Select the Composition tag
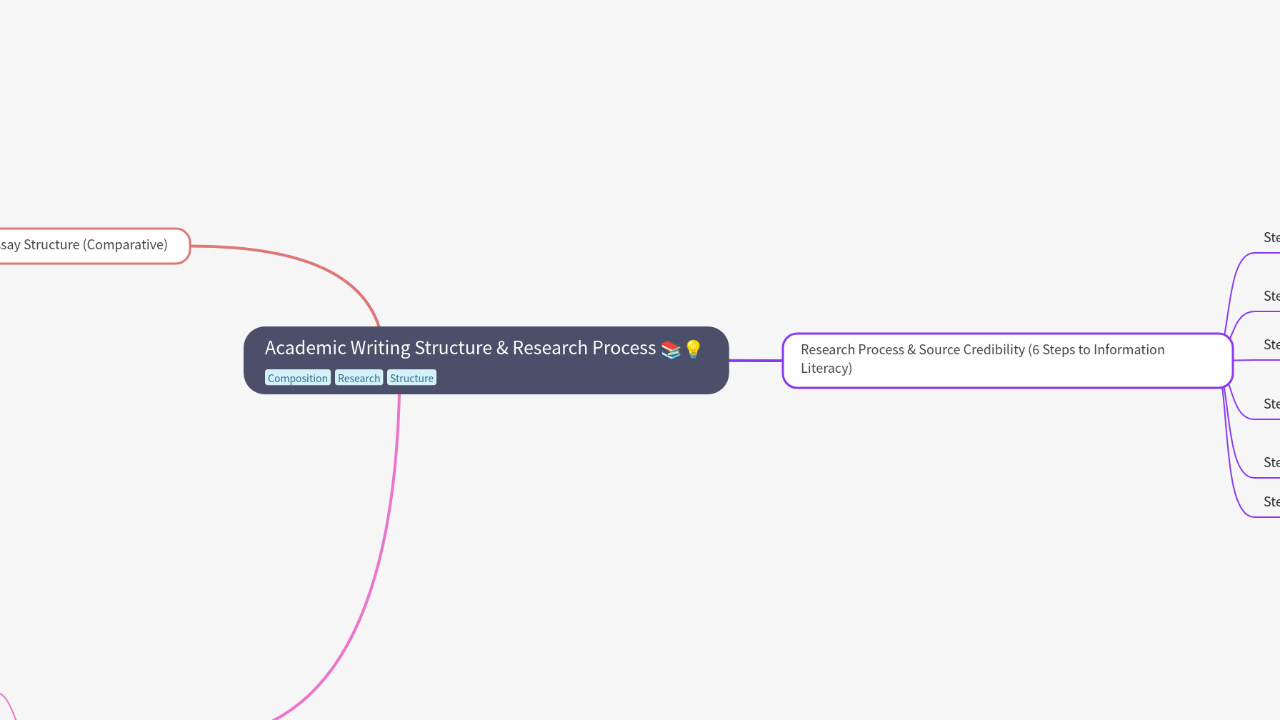The height and width of the screenshot is (720, 1280). [x=297, y=378]
